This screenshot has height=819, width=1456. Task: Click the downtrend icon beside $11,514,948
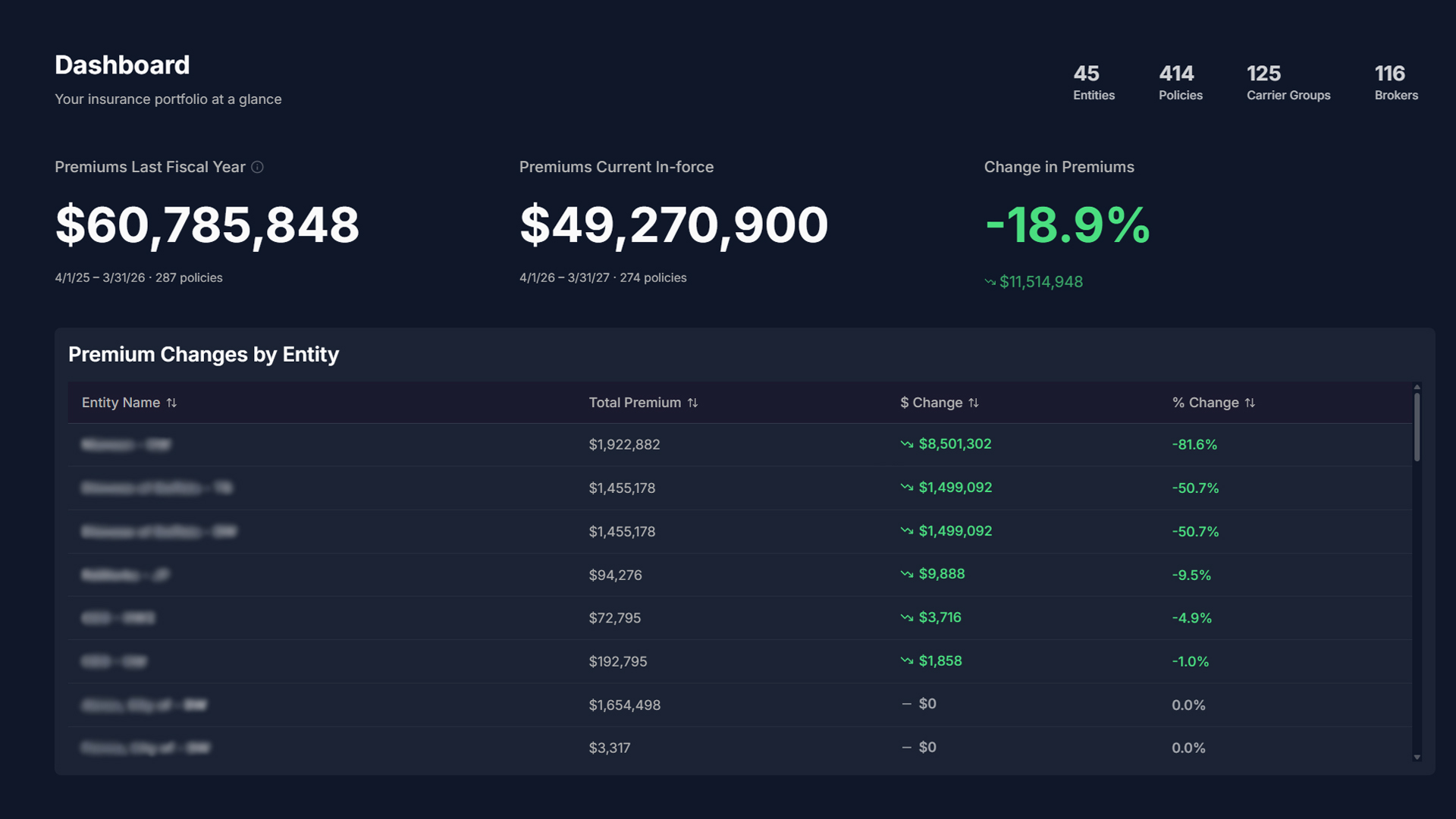(x=990, y=282)
